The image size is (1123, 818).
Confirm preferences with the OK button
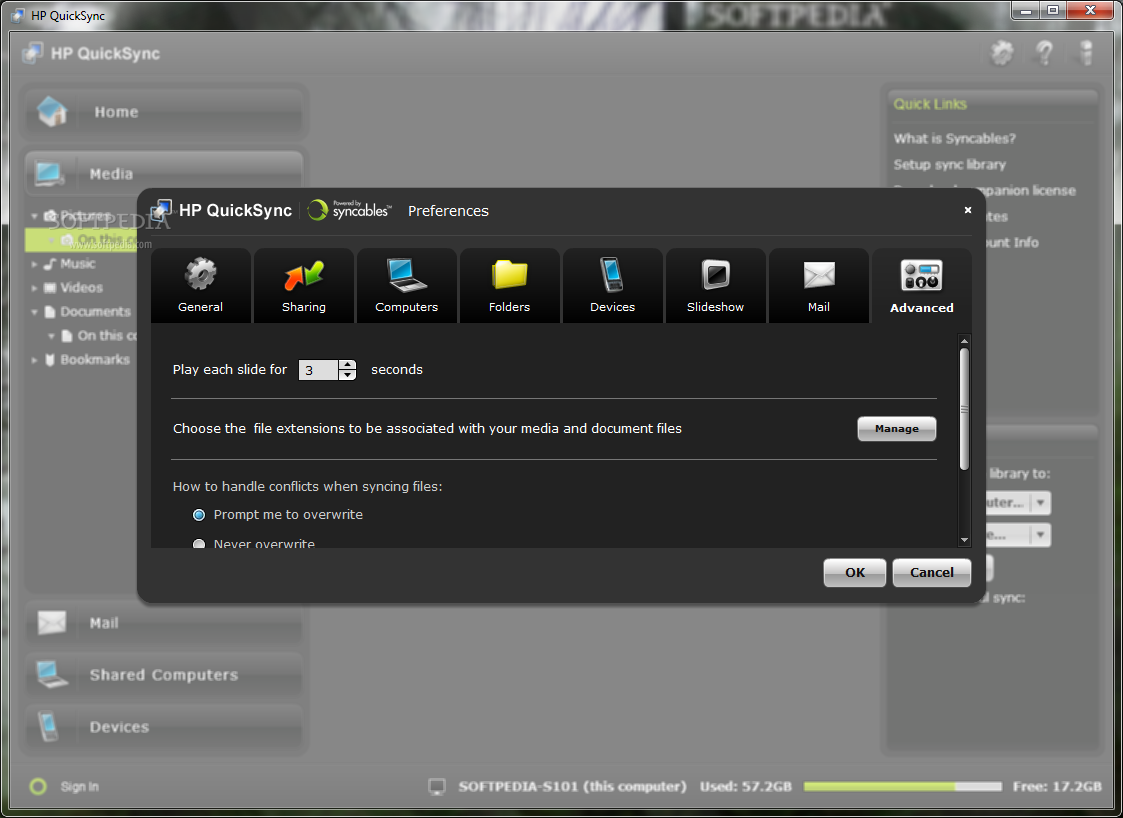click(854, 572)
